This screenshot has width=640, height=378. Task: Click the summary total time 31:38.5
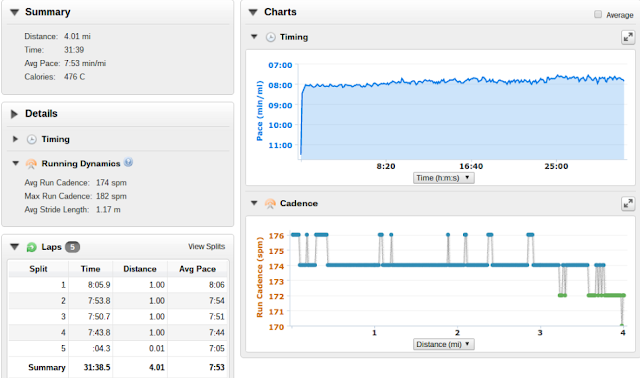(x=97, y=367)
